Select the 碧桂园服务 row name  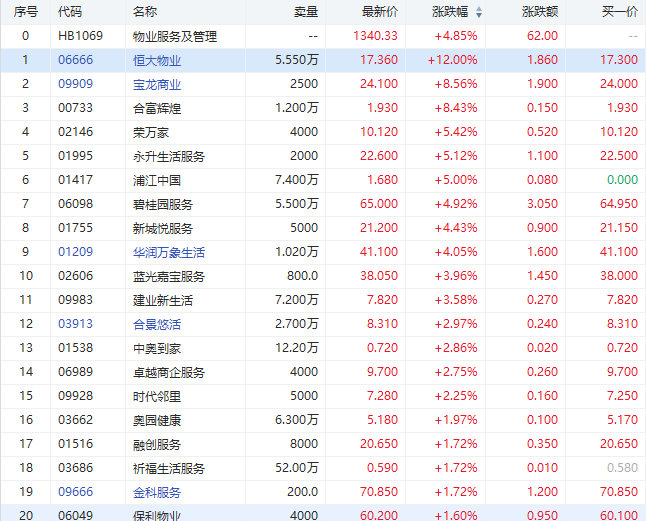(x=163, y=205)
